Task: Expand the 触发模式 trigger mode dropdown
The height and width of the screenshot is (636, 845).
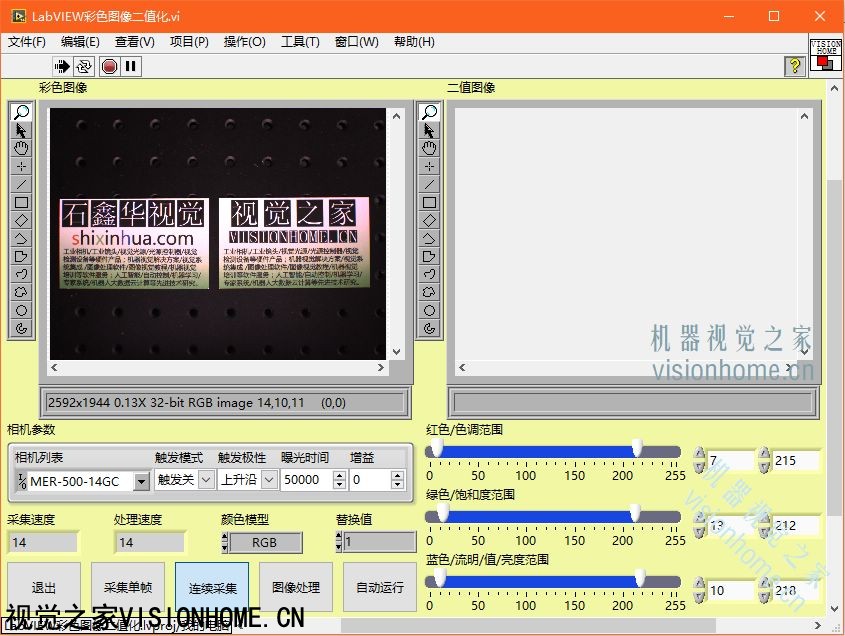Action: click(x=206, y=480)
